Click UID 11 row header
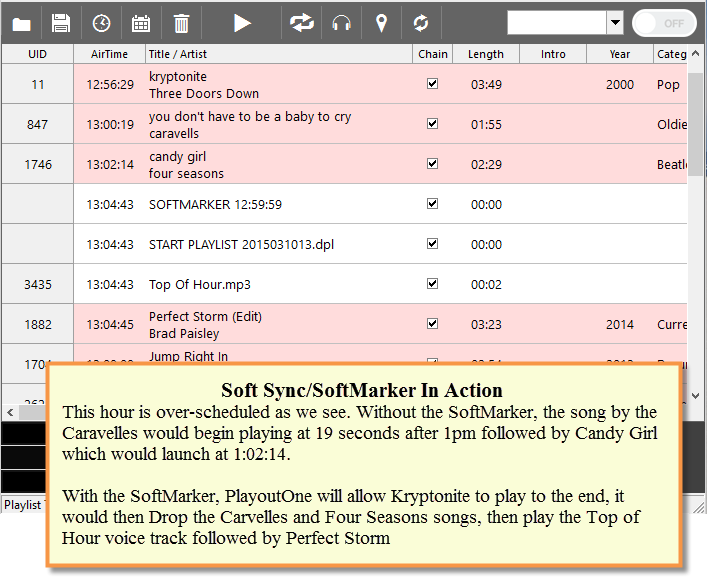This screenshot has height=580, width=707. (37, 84)
